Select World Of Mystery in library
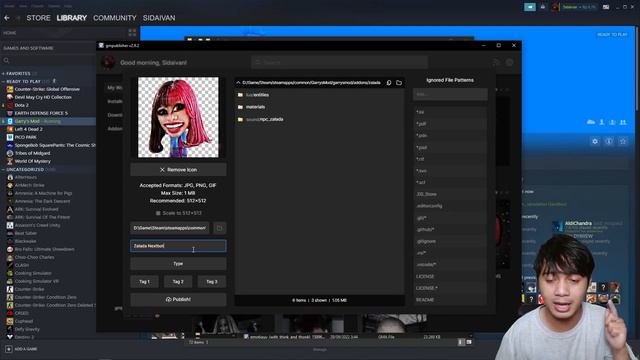This screenshot has width=640, height=360. 32,161
